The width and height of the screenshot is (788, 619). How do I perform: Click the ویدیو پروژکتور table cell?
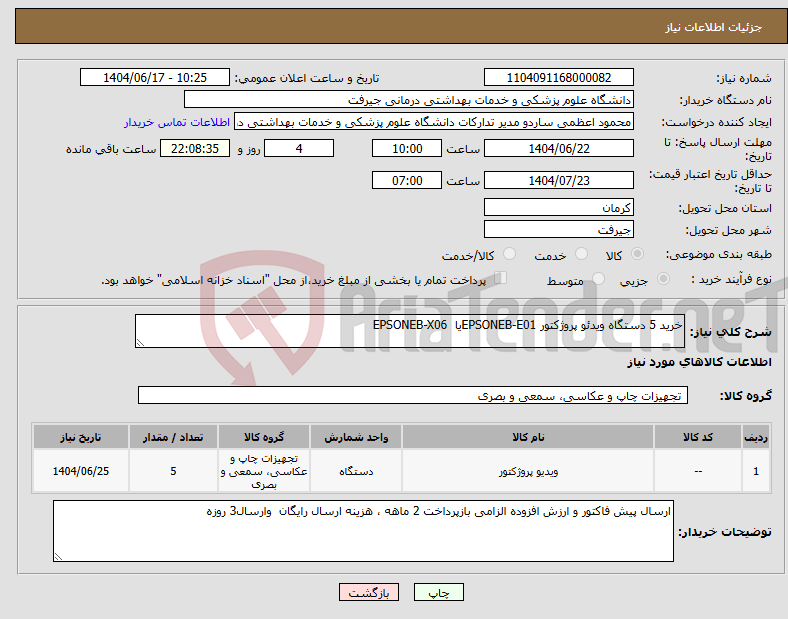tap(528, 471)
